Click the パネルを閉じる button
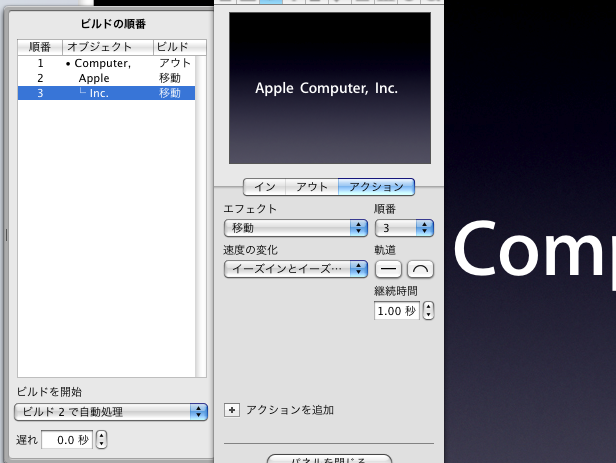This screenshot has width=616, height=463. click(x=329, y=459)
